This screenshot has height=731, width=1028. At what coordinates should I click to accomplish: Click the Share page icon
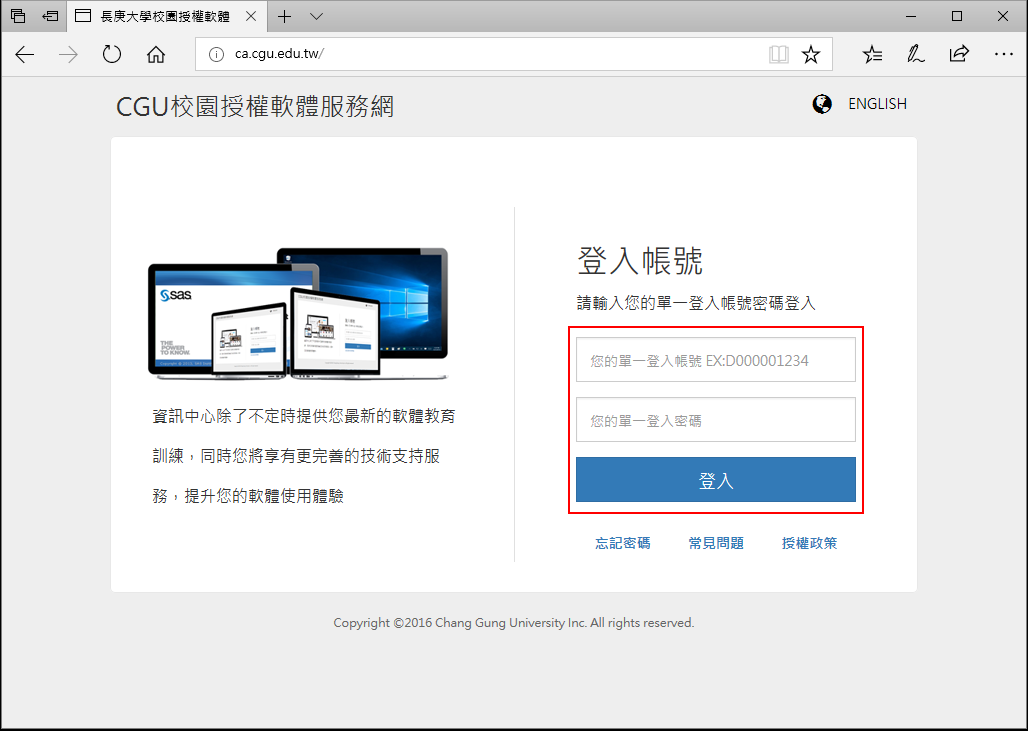[959, 55]
